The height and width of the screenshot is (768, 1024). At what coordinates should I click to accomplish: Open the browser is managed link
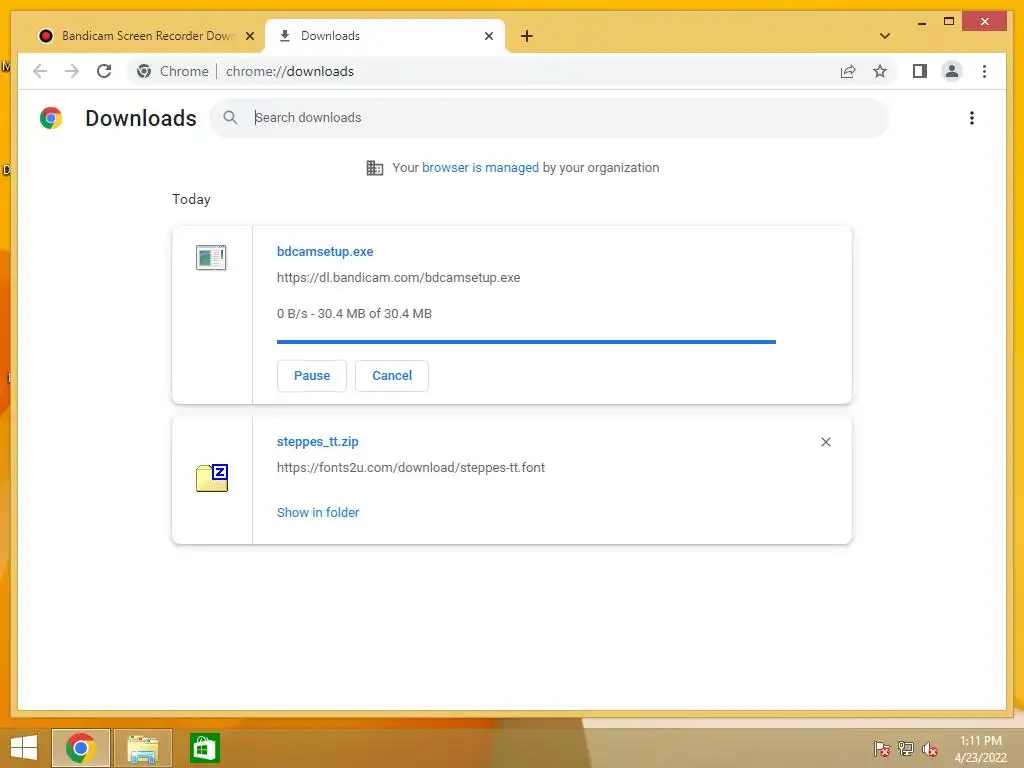coord(480,168)
